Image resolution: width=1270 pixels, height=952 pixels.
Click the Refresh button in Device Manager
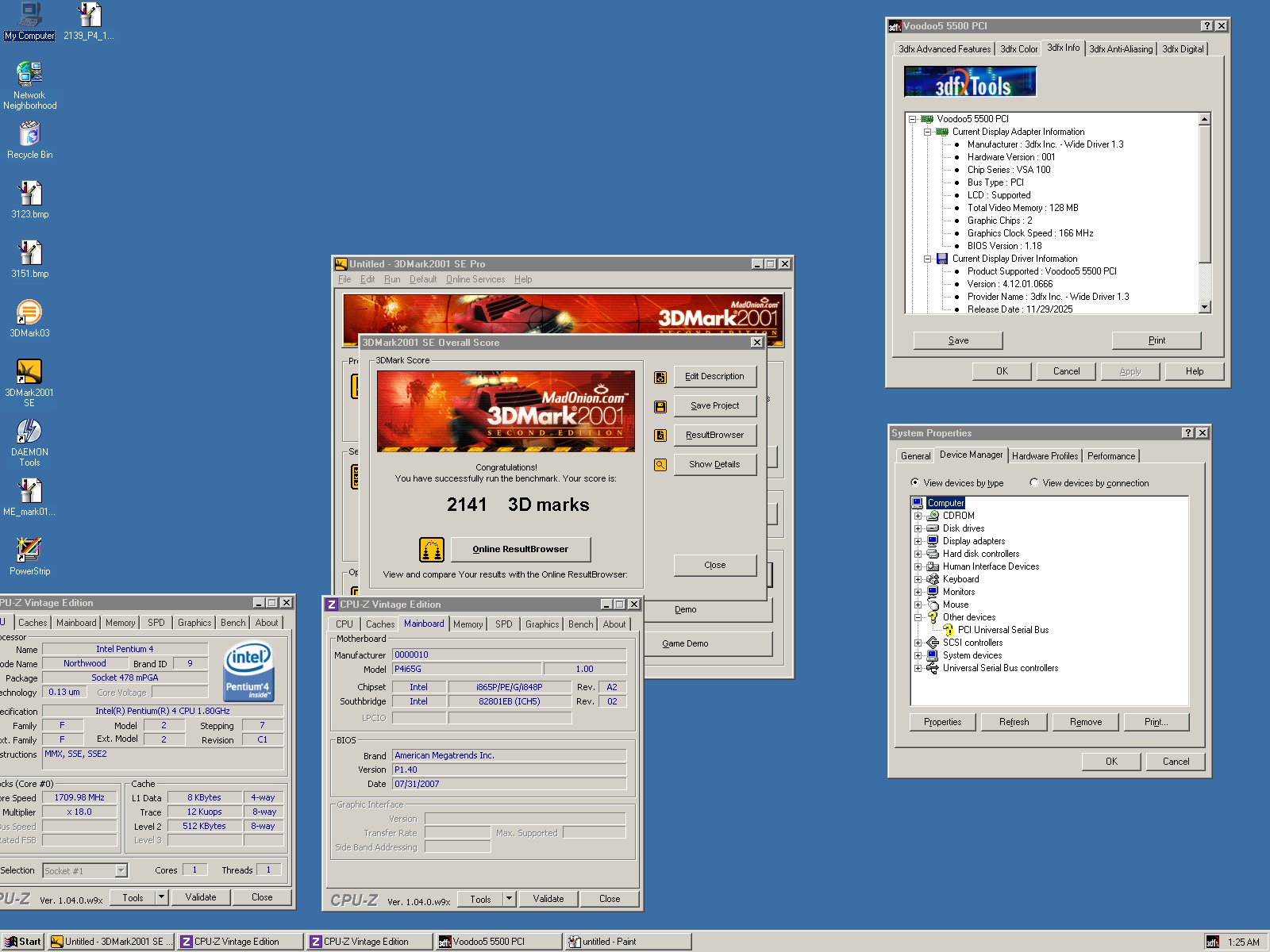click(x=1014, y=722)
